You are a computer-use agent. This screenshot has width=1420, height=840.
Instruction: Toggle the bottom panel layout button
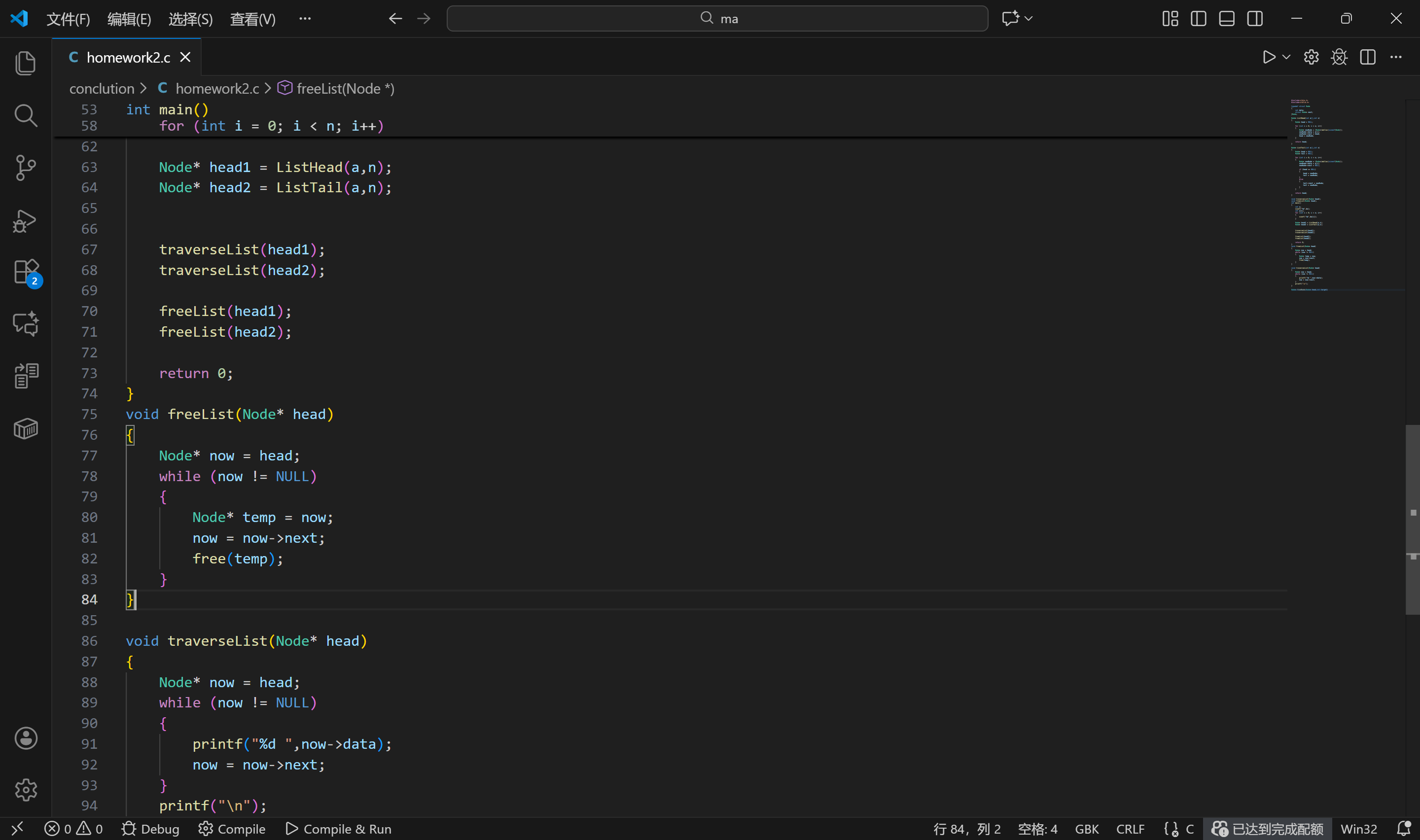coord(1226,19)
